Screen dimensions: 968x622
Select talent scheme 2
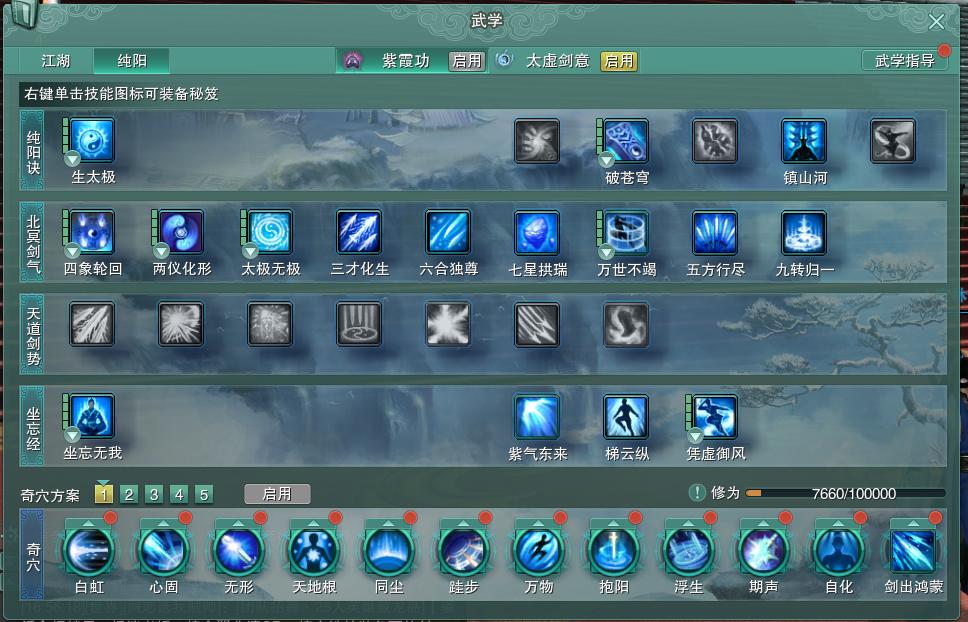point(128,494)
